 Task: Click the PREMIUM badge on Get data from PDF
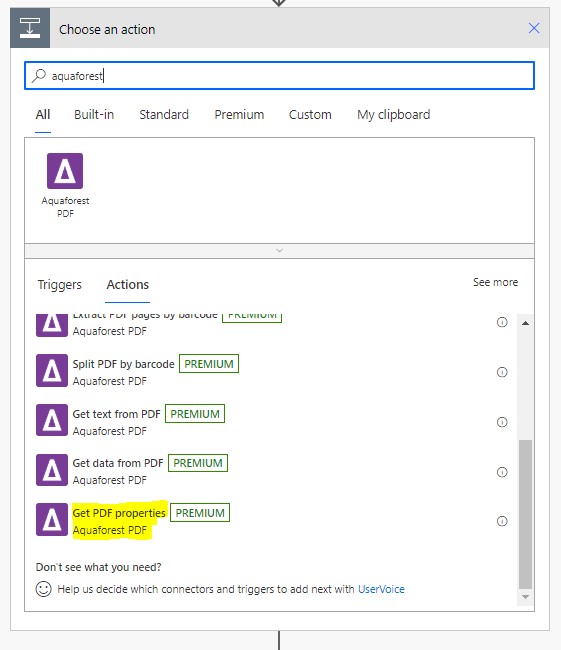tap(198, 463)
